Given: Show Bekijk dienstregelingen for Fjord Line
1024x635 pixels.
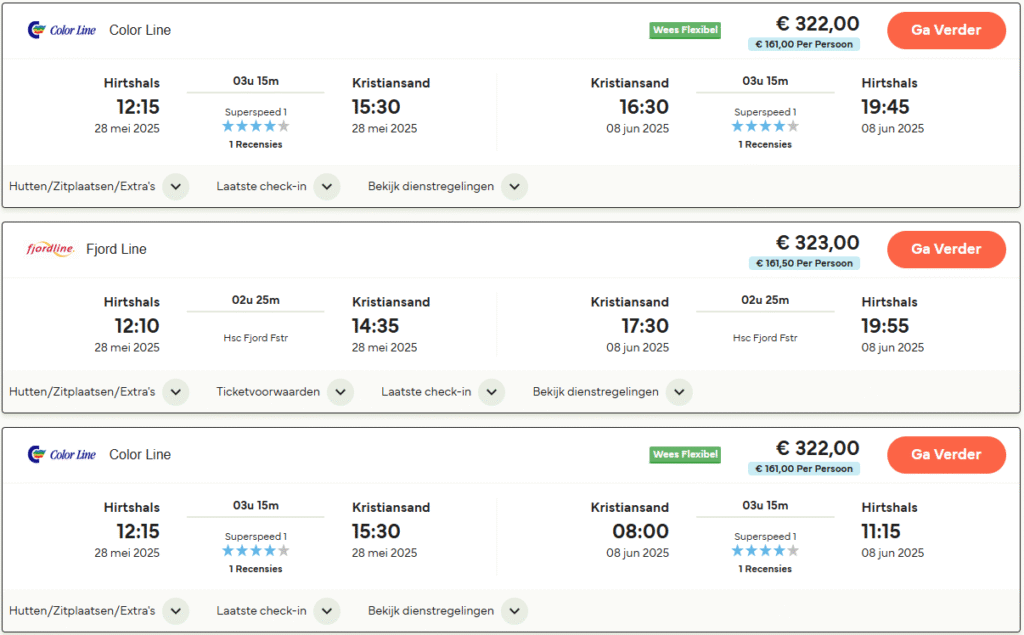Looking at the screenshot, I should click(x=679, y=392).
